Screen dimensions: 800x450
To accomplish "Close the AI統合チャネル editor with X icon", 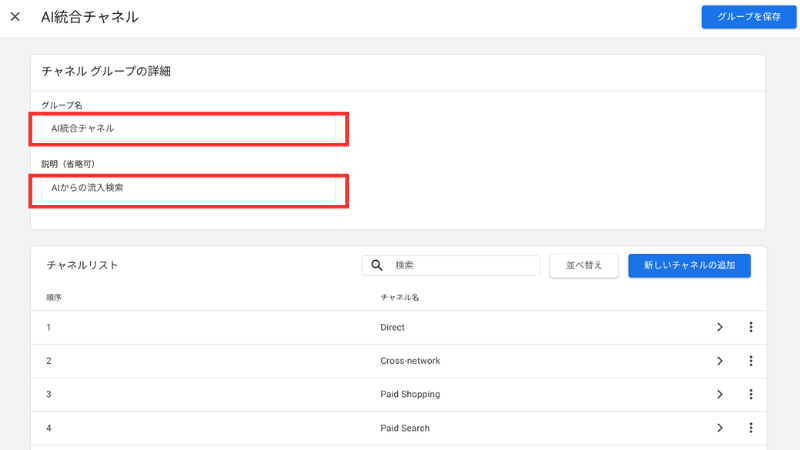I will point(15,17).
